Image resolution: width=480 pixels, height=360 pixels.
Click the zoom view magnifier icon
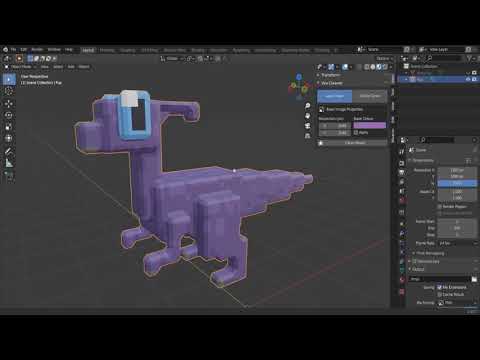coord(307,106)
